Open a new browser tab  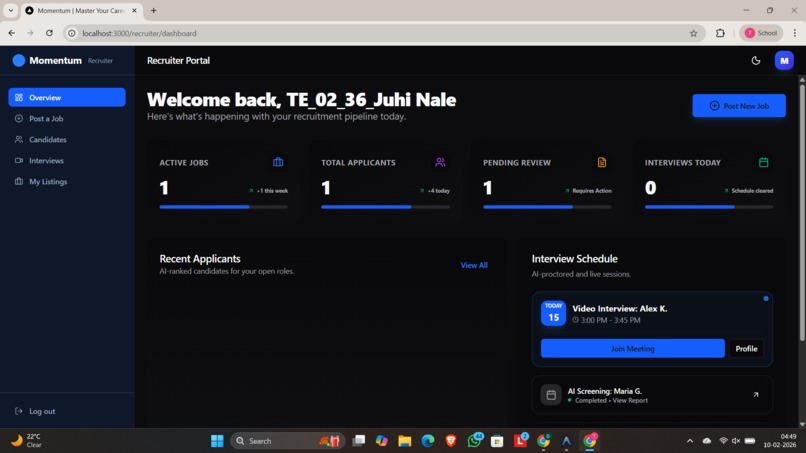(x=153, y=10)
